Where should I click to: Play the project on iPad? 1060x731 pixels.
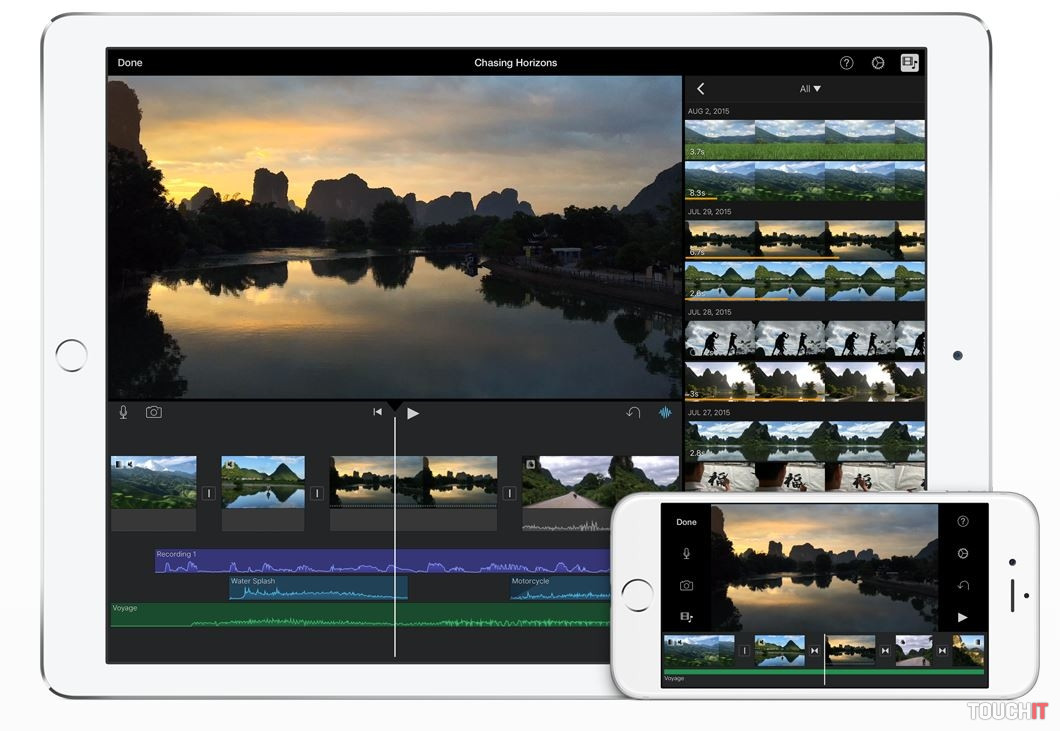tap(413, 413)
